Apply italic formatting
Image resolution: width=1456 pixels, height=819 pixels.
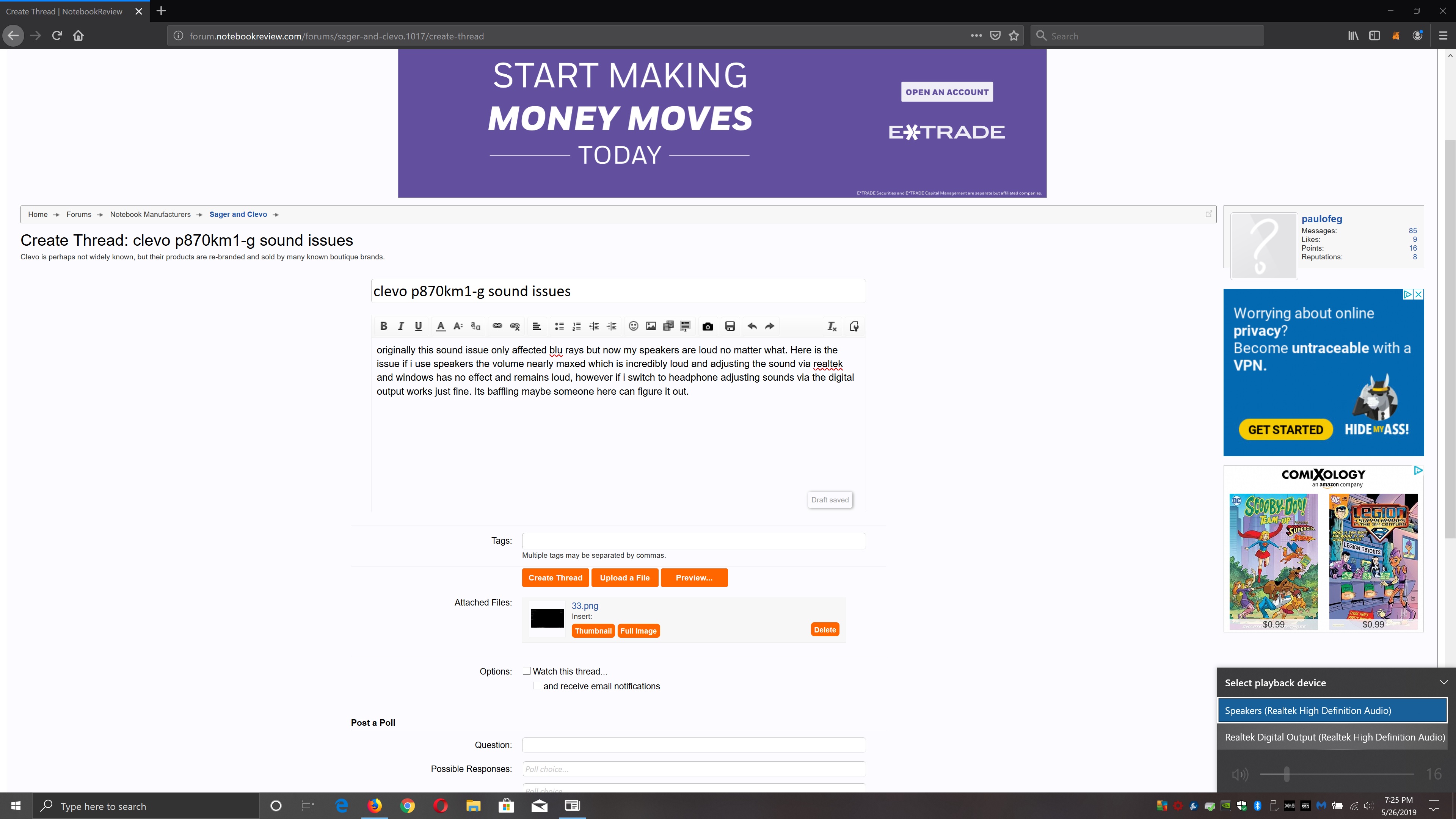(x=401, y=326)
